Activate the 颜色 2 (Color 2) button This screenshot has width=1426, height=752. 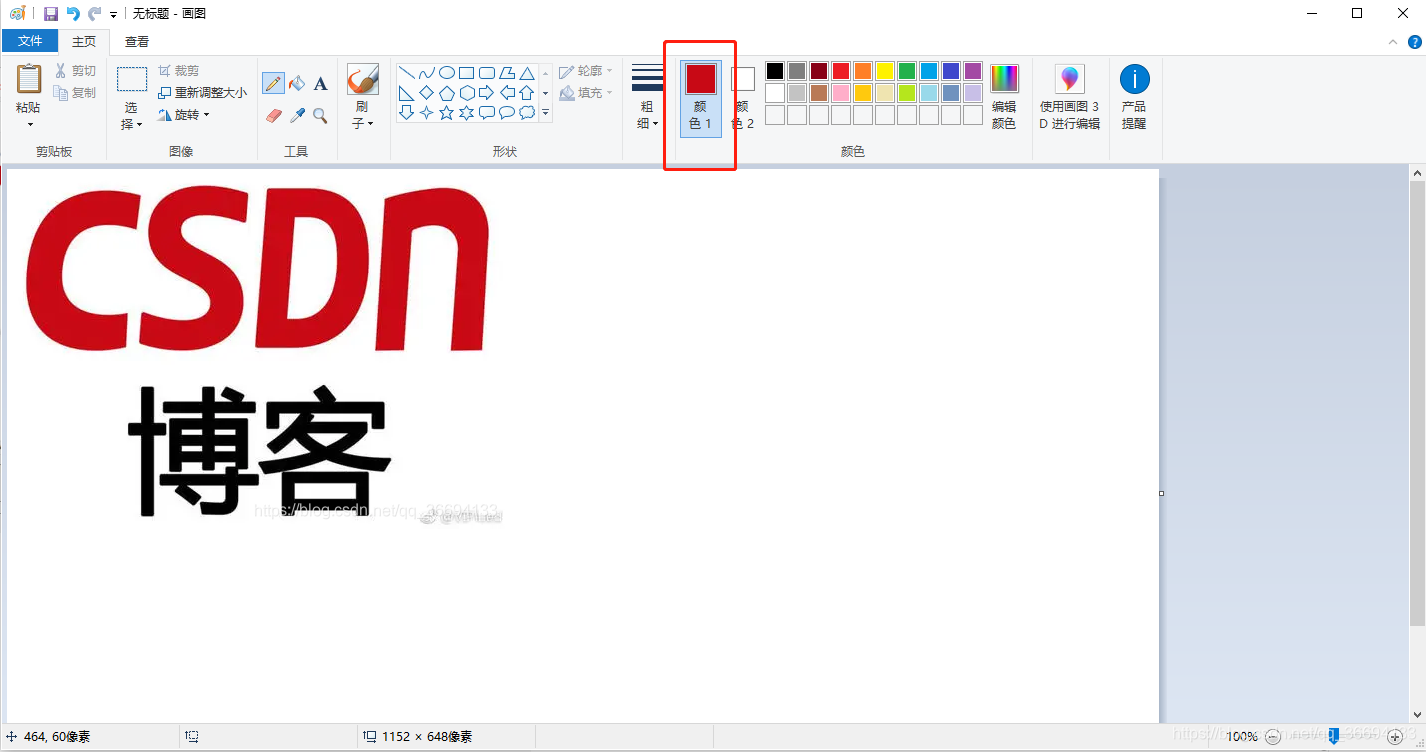click(742, 98)
